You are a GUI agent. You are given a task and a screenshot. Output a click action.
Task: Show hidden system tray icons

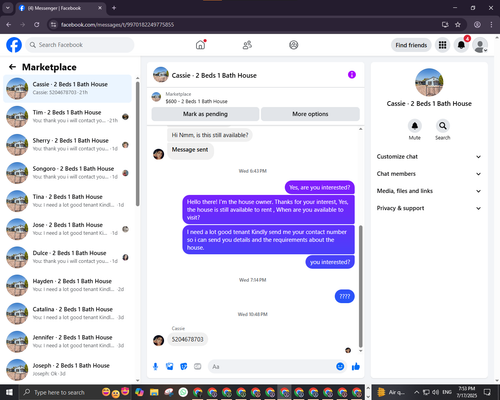pyautogui.click(x=417, y=392)
